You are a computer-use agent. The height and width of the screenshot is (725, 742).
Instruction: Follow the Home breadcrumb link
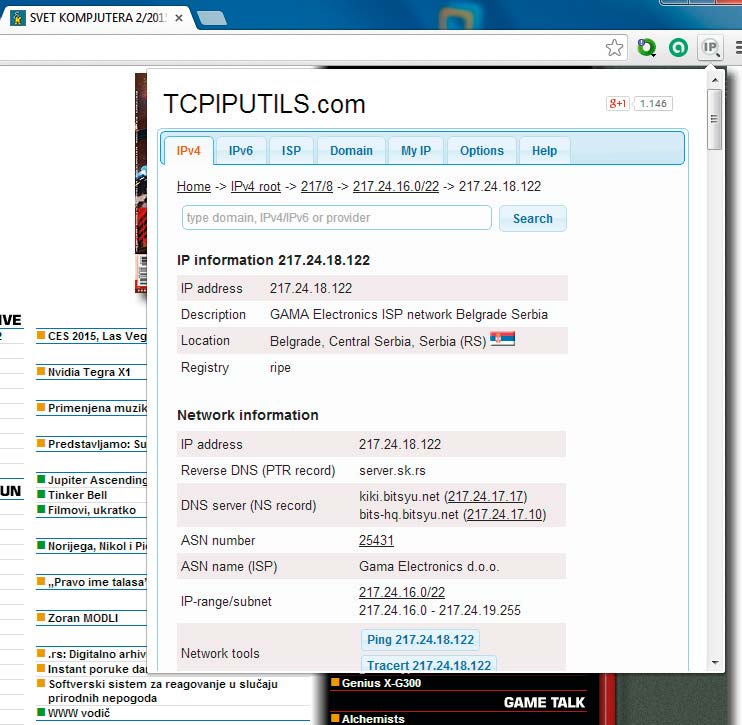[194, 186]
